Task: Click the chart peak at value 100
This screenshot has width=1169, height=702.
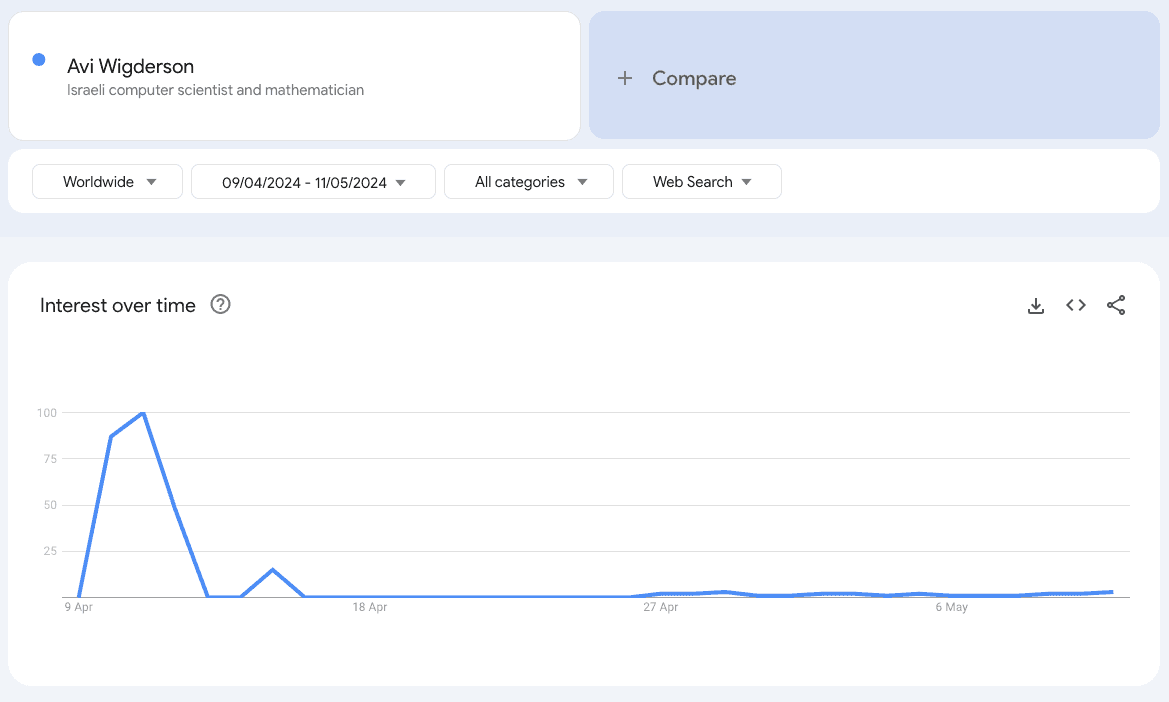Action: click(143, 412)
